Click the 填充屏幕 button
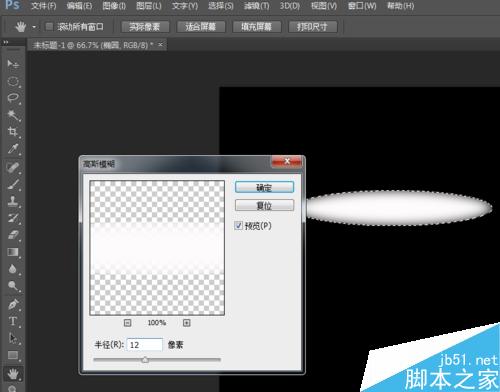The image size is (500, 392). (x=257, y=27)
